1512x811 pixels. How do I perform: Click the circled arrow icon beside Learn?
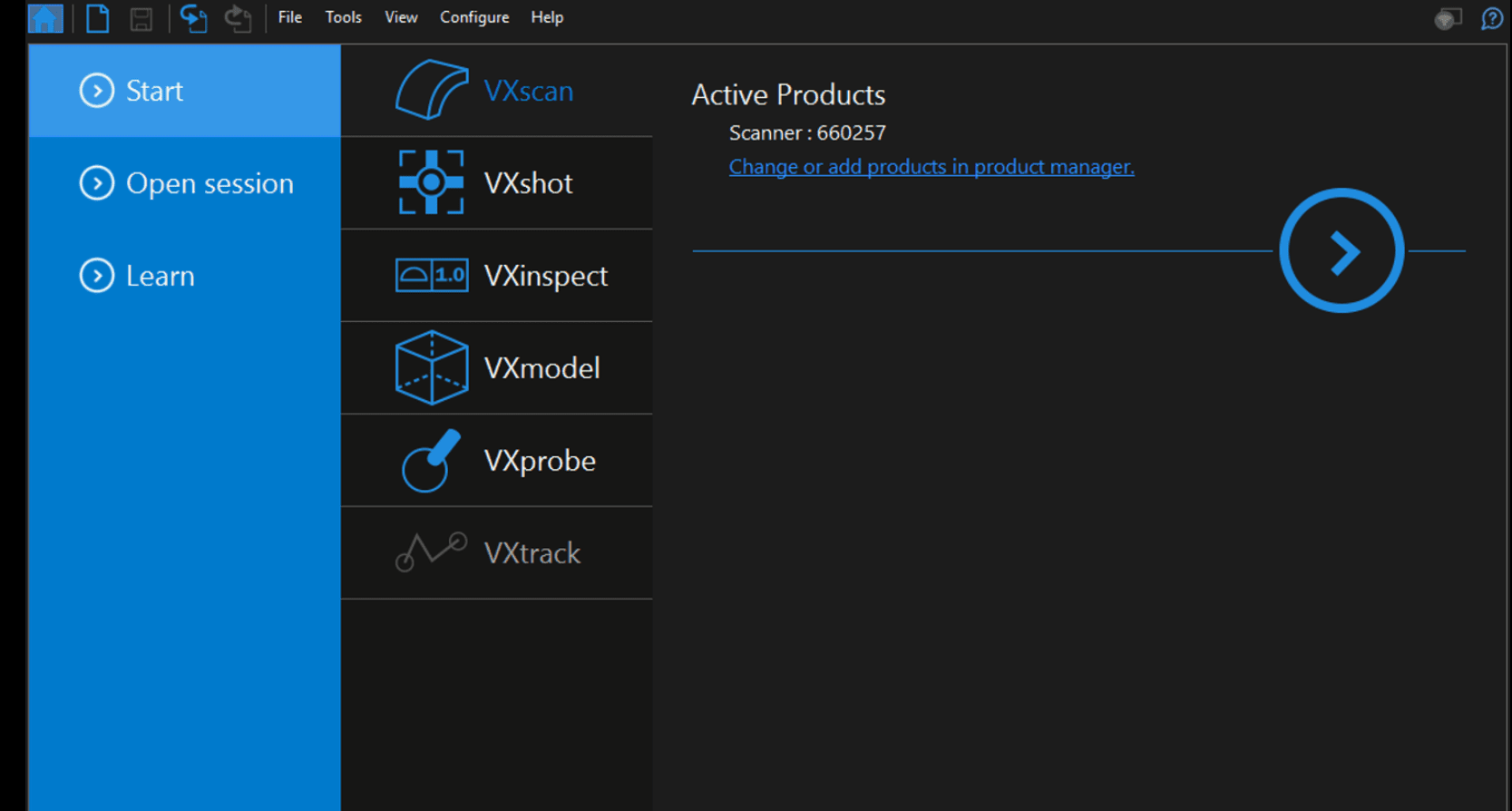click(x=97, y=276)
